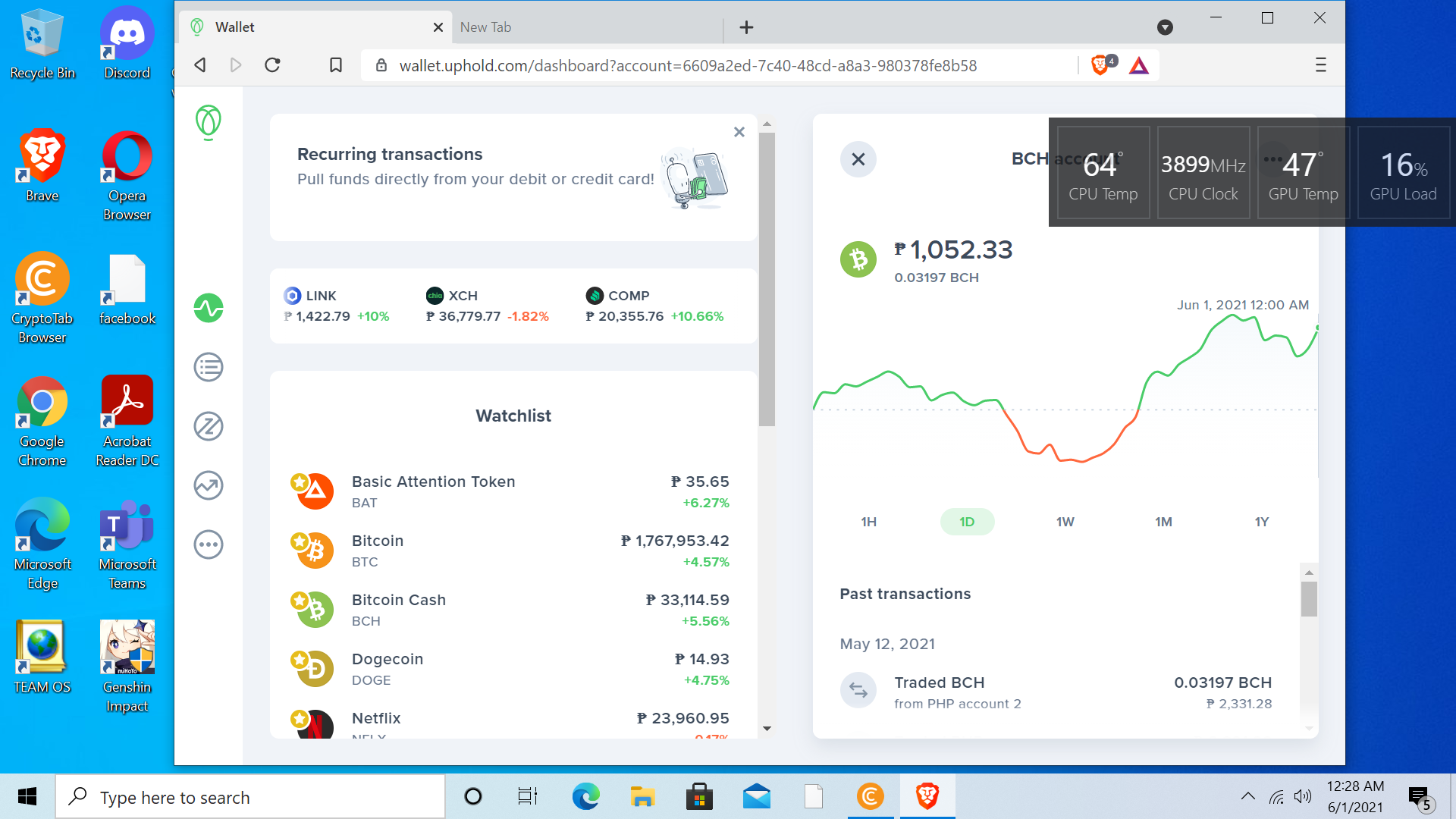This screenshot has height=819, width=1456.
Task: Click the Uphold logo in sidebar
Action: [x=208, y=122]
